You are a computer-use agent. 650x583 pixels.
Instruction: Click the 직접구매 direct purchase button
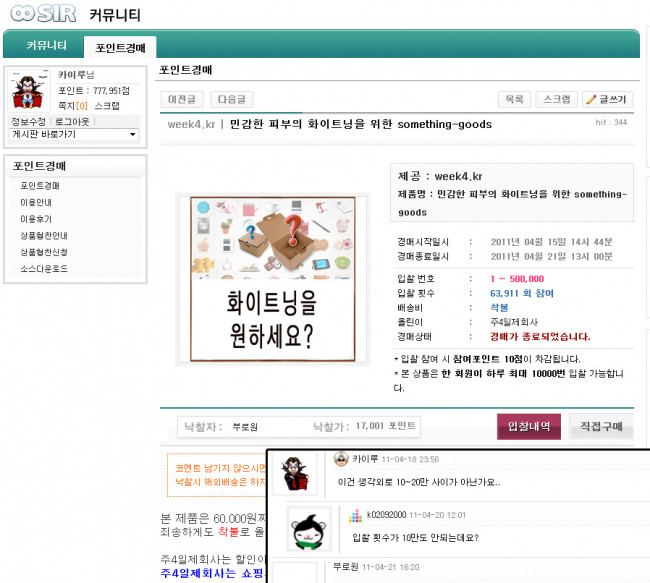(x=601, y=426)
